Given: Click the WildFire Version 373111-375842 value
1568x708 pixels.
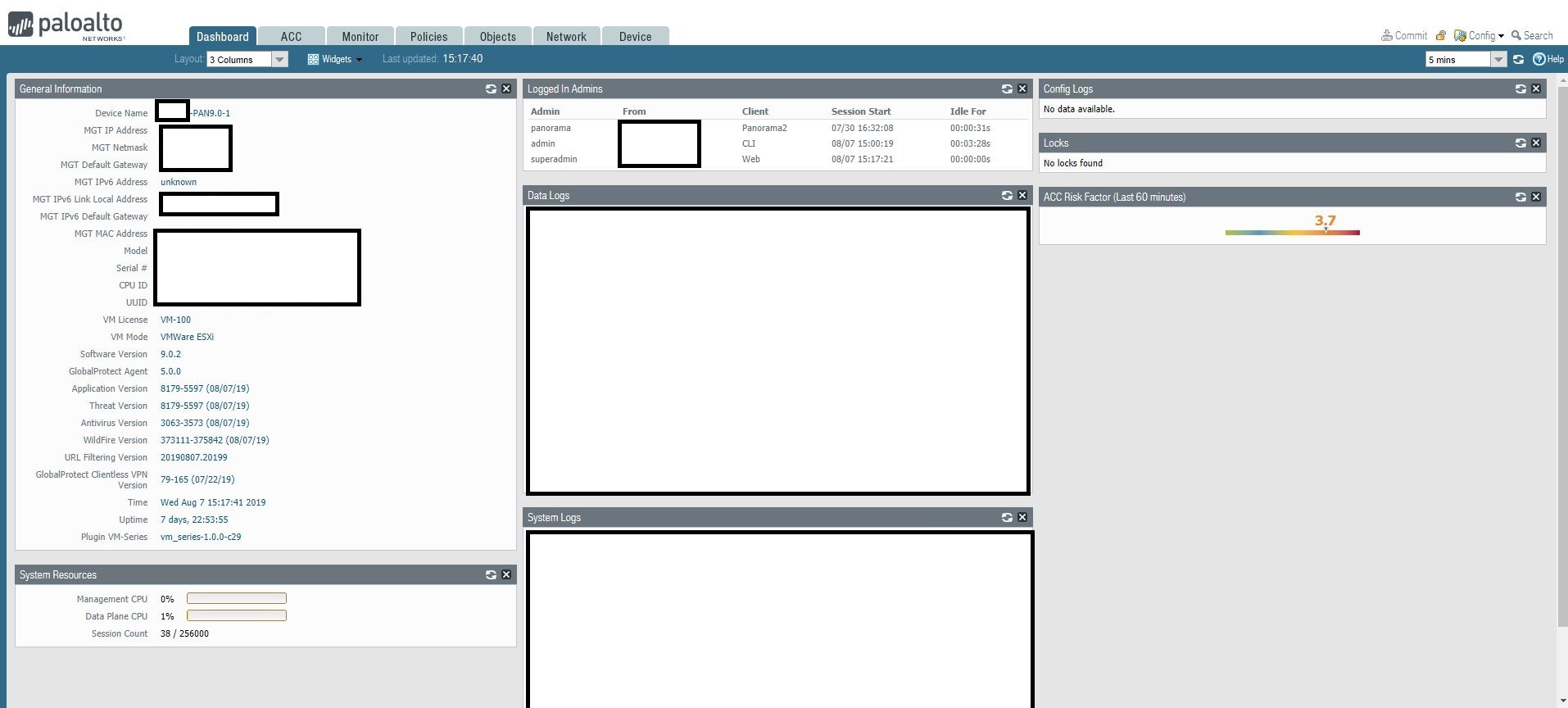Looking at the screenshot, I should click(215, 440).
